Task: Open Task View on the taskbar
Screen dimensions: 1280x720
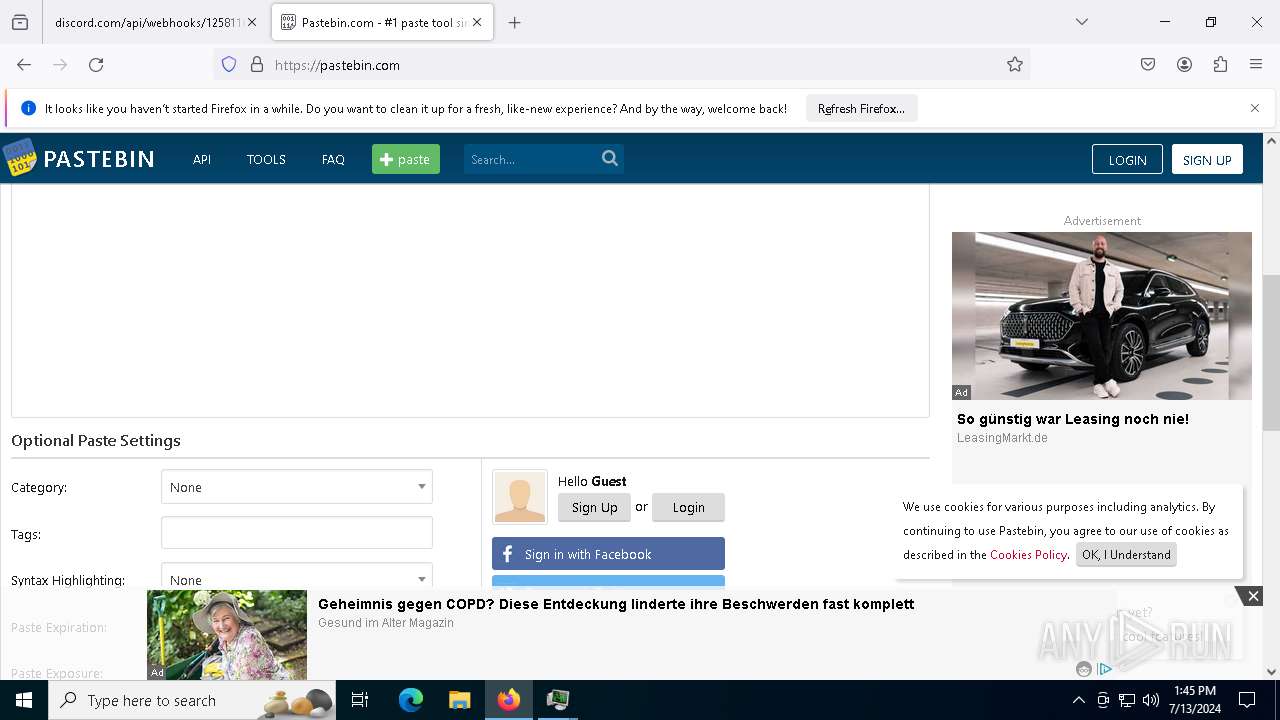Action: pyautogui.click(x=360, y=700)
